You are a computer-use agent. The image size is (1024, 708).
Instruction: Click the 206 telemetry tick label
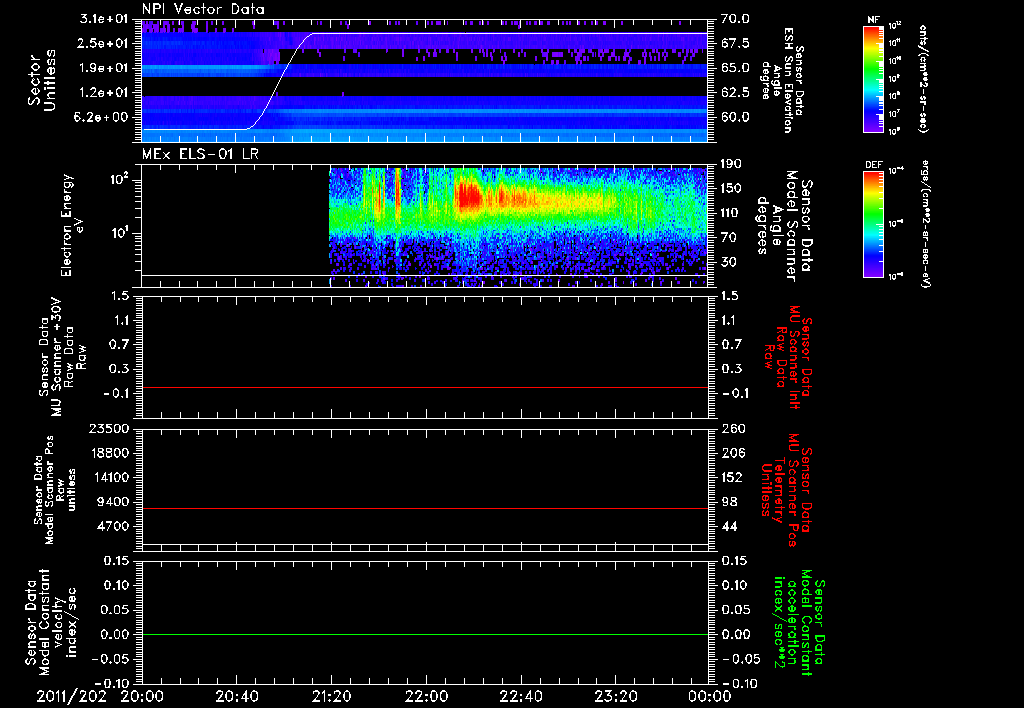(x=731, y=453)
